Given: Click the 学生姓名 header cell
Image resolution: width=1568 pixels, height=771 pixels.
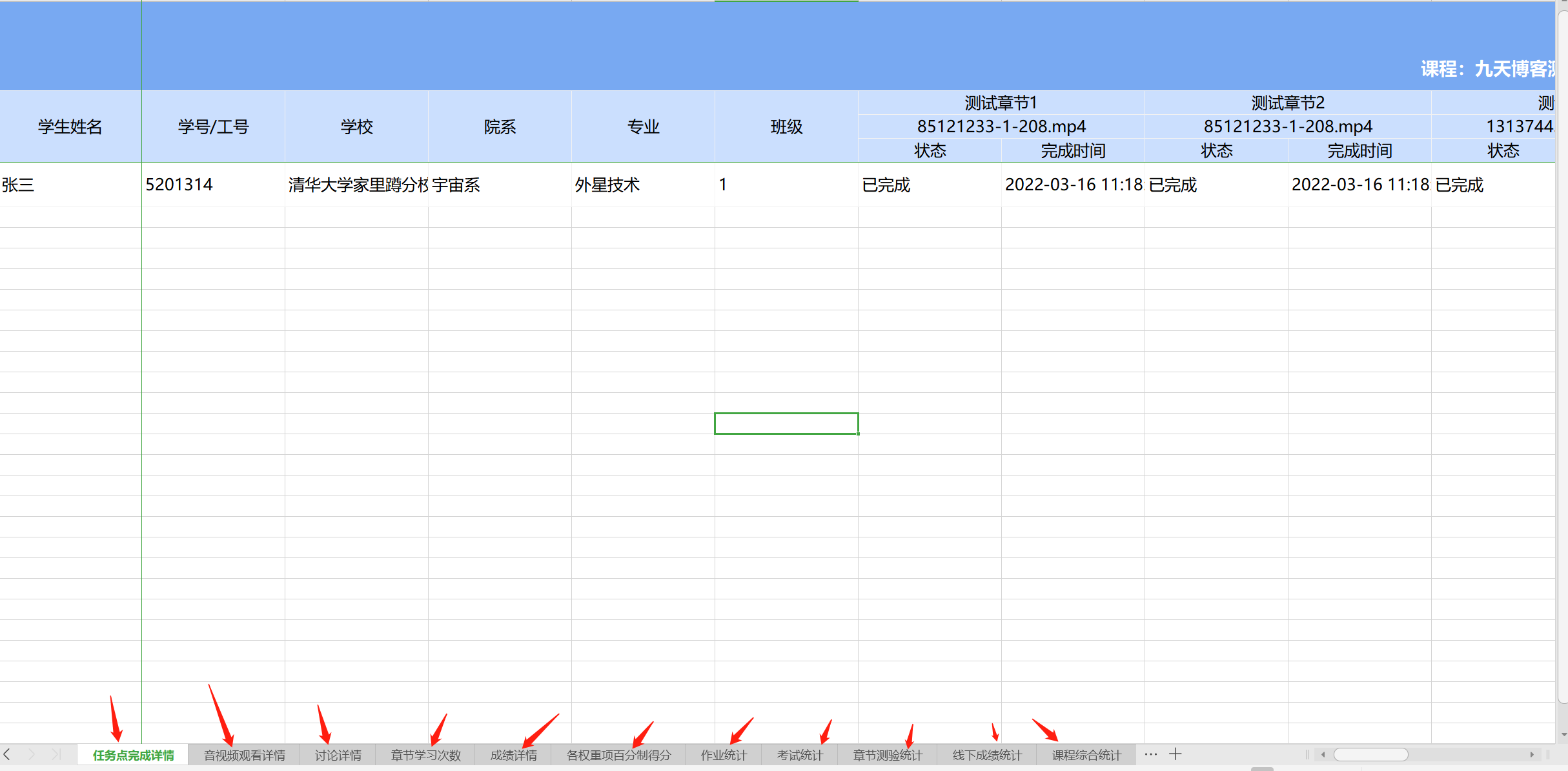Looking at the screenshot, I should (x=70, y=126).
